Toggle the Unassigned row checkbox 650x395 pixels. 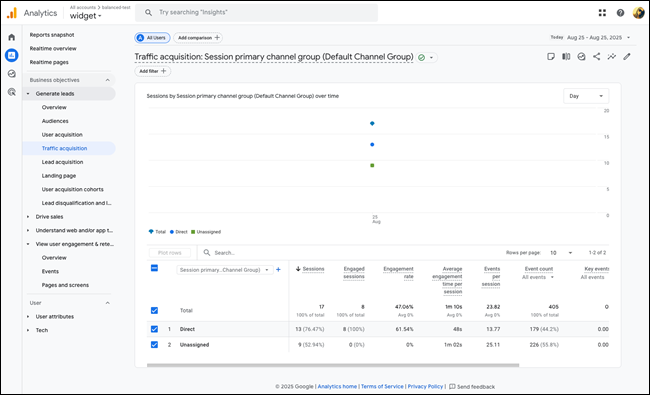[x=154, y=345]
